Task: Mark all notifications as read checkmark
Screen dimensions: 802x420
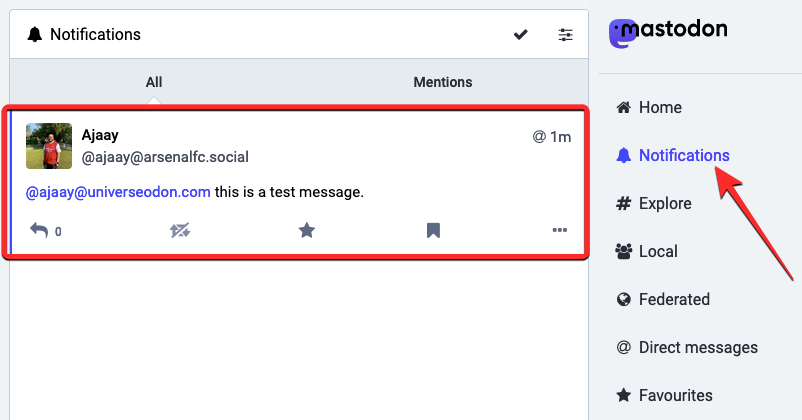Action: [x=521, y=35]
